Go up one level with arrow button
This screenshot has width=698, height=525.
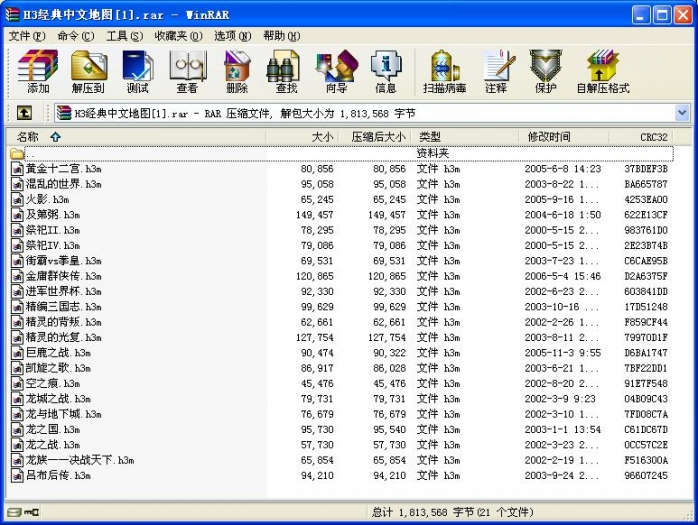coord(24,113)
